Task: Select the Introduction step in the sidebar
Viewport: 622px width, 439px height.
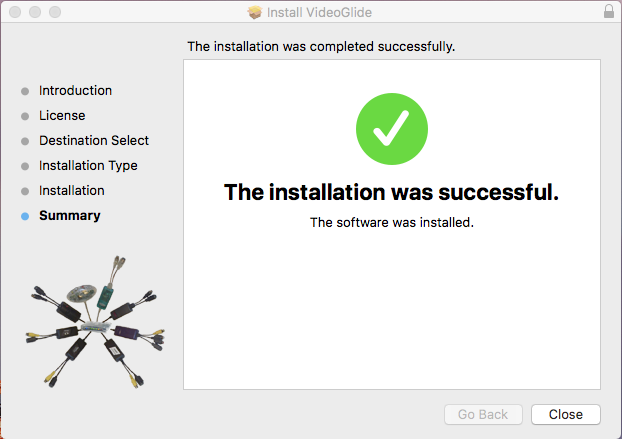Action: coord(75,91)
